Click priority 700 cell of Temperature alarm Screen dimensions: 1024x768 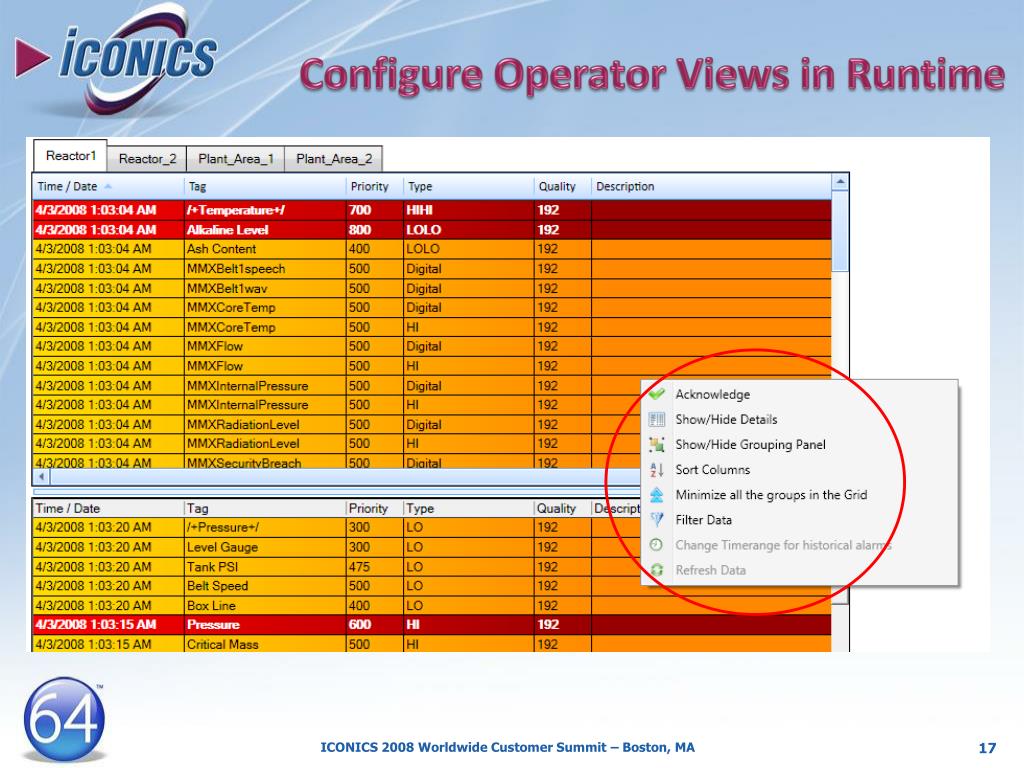(374, 210)
